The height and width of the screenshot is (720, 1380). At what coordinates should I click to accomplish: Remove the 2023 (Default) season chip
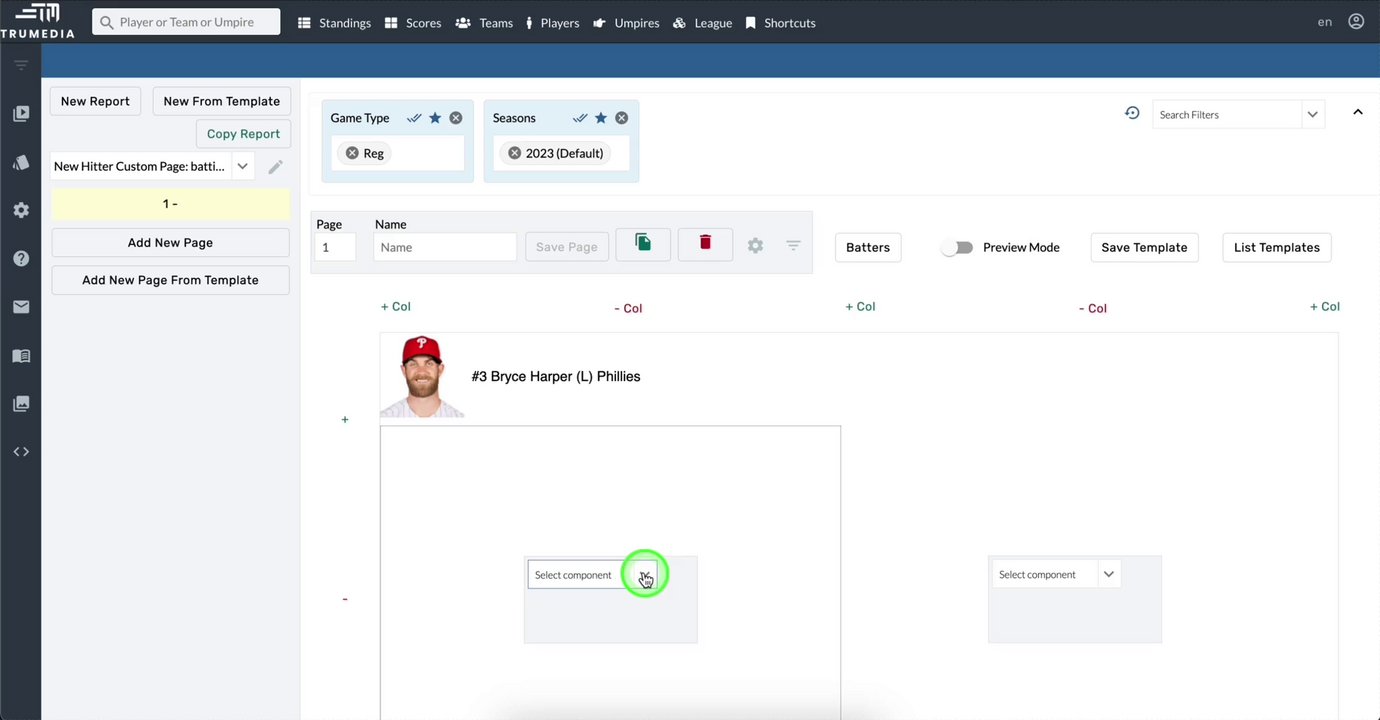pyautogui.click(x=514, y=153)
